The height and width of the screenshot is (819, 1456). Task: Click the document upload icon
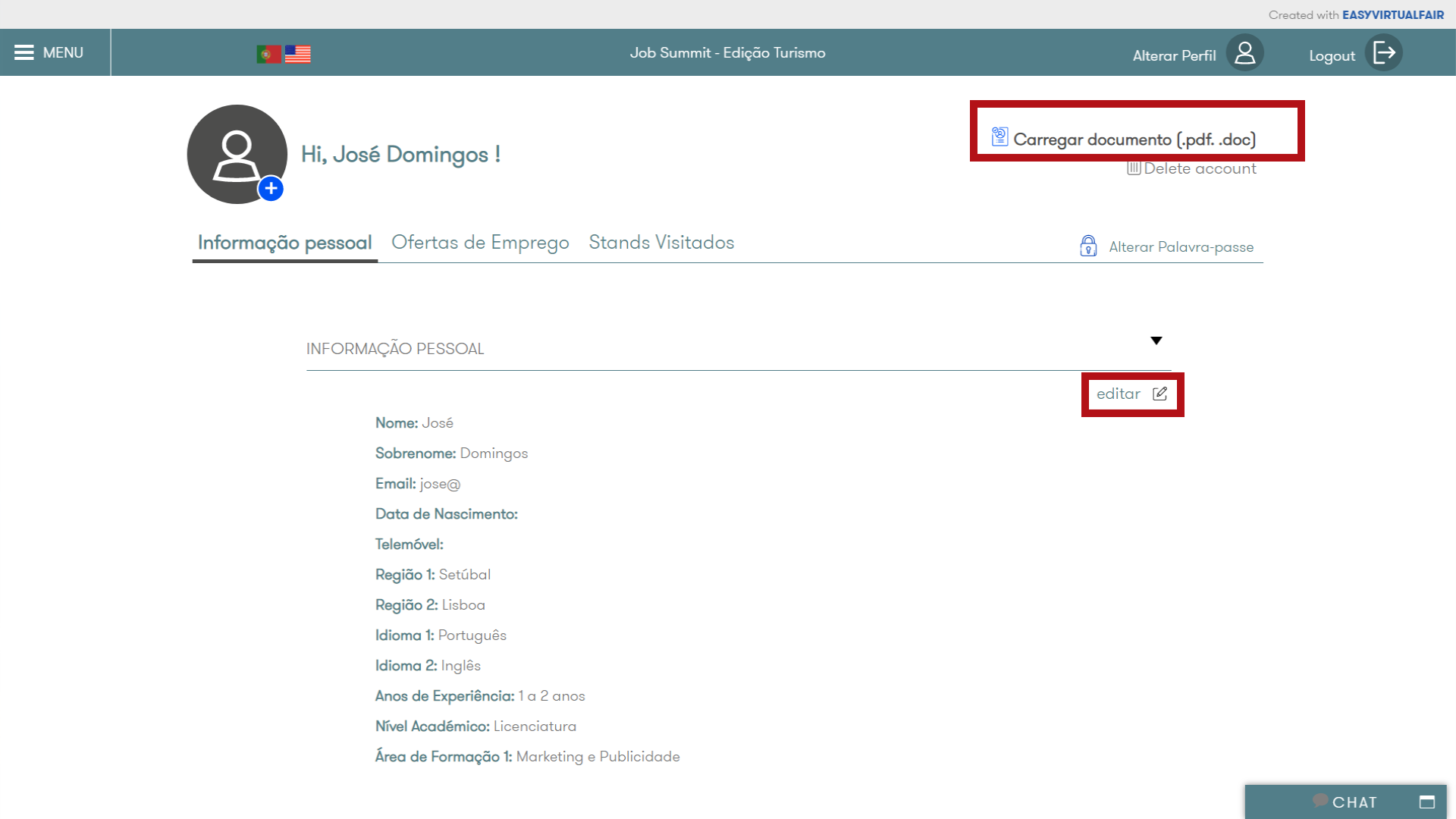(x=999, y=136)
